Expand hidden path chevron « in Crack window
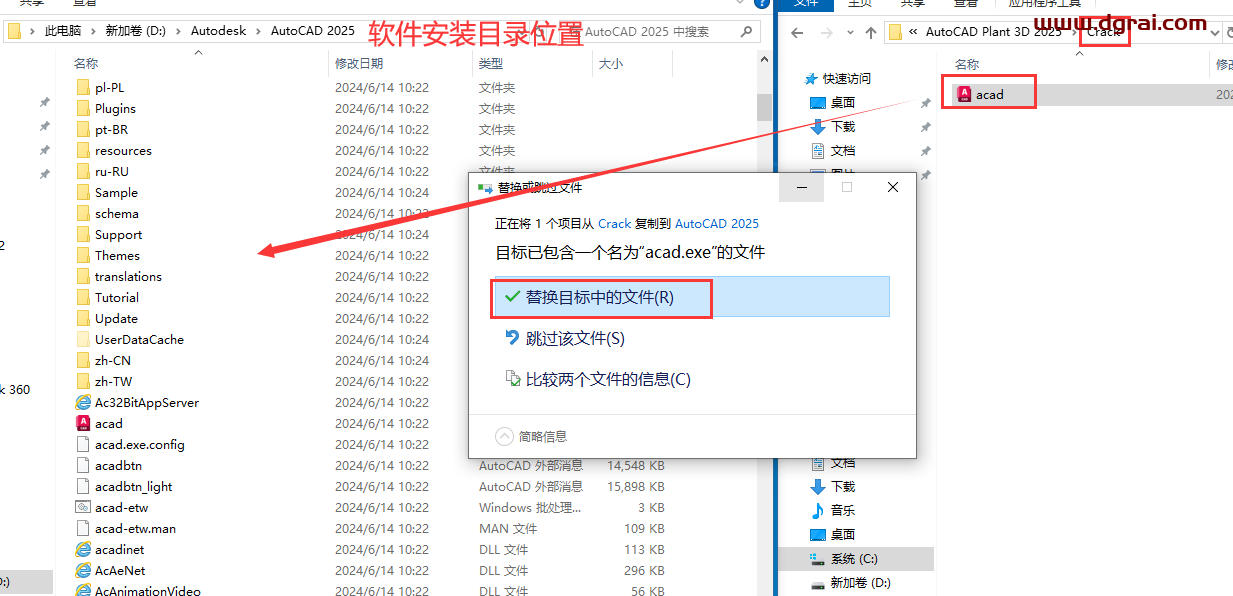The width and height of the screenshot is (1233, 596). click(x=913, y=32)
